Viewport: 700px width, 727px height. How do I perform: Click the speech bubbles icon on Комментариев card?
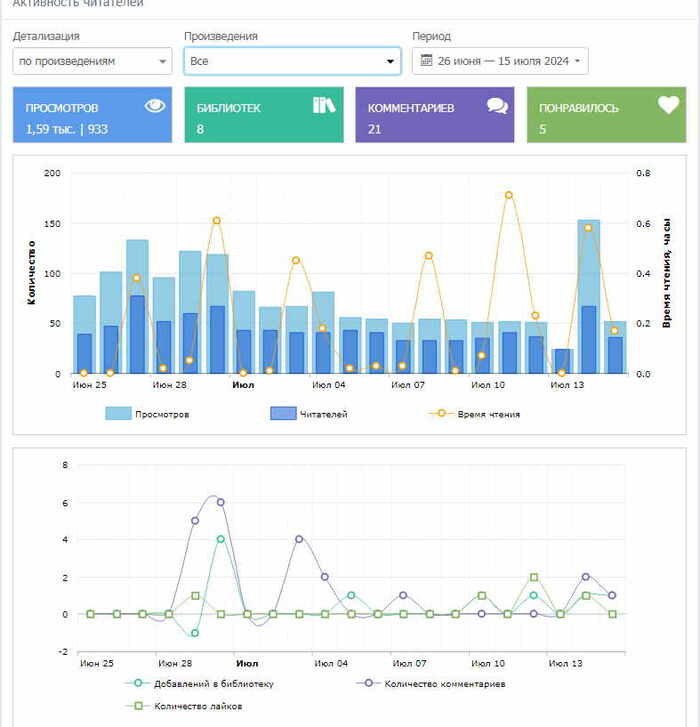pos(497,106)
